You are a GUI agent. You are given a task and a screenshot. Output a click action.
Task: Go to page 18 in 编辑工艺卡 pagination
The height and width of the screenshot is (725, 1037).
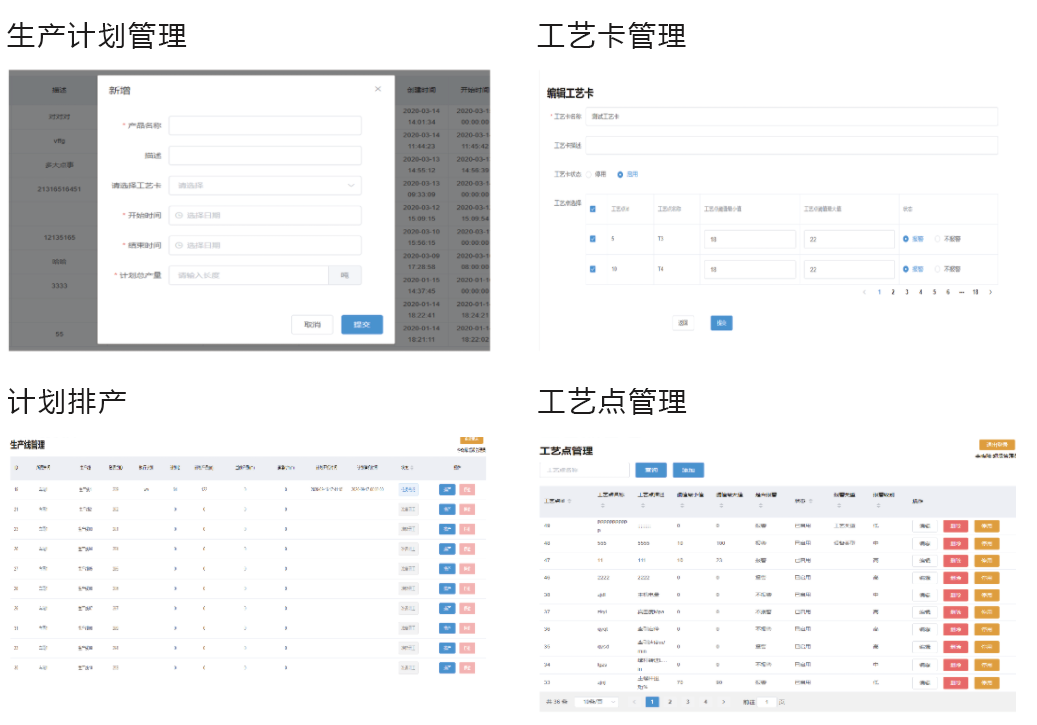(x=975, y=292)
